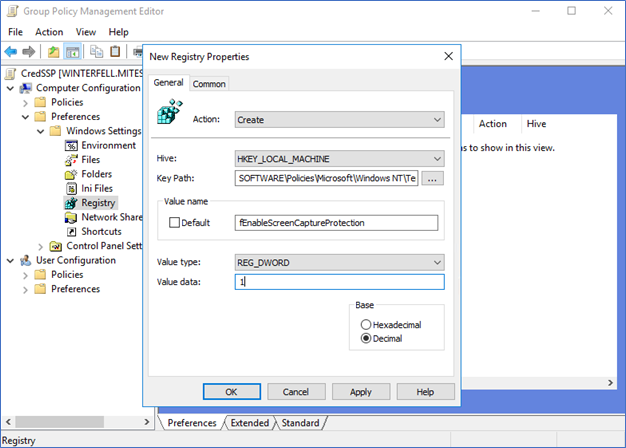The width and height of the screenshot is (626, 448).
Task: Switch to the Preferences bottom tab
Action: coord(192,423)
